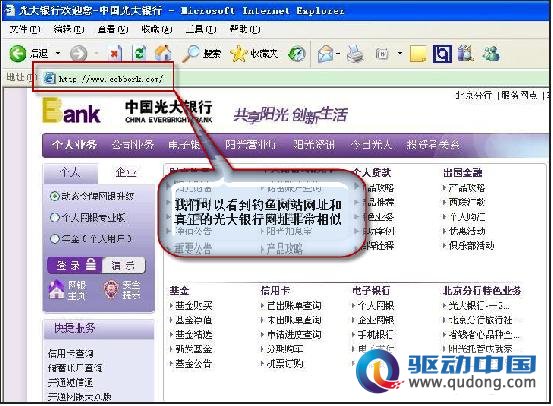Click the Forward arrow button
Screen dimensions: 553x406
tap(78, 54)
